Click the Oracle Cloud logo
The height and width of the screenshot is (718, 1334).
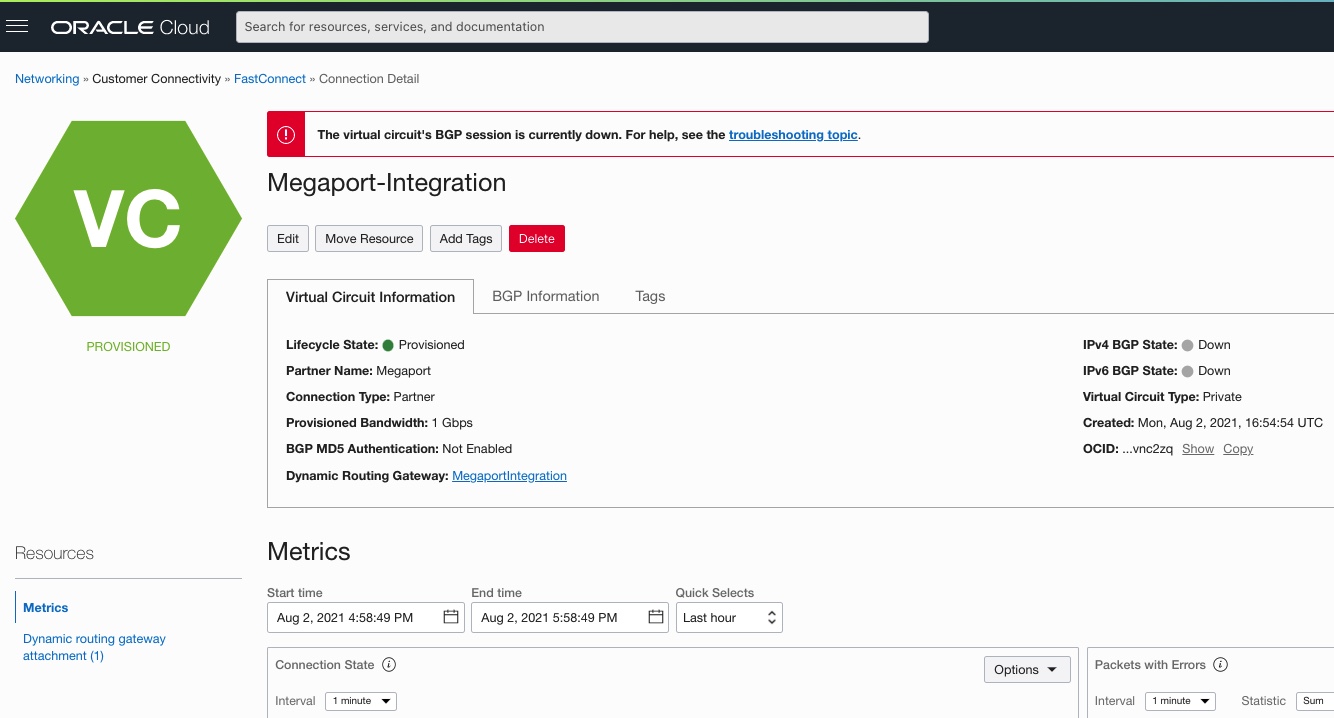(x=131, y=27)
